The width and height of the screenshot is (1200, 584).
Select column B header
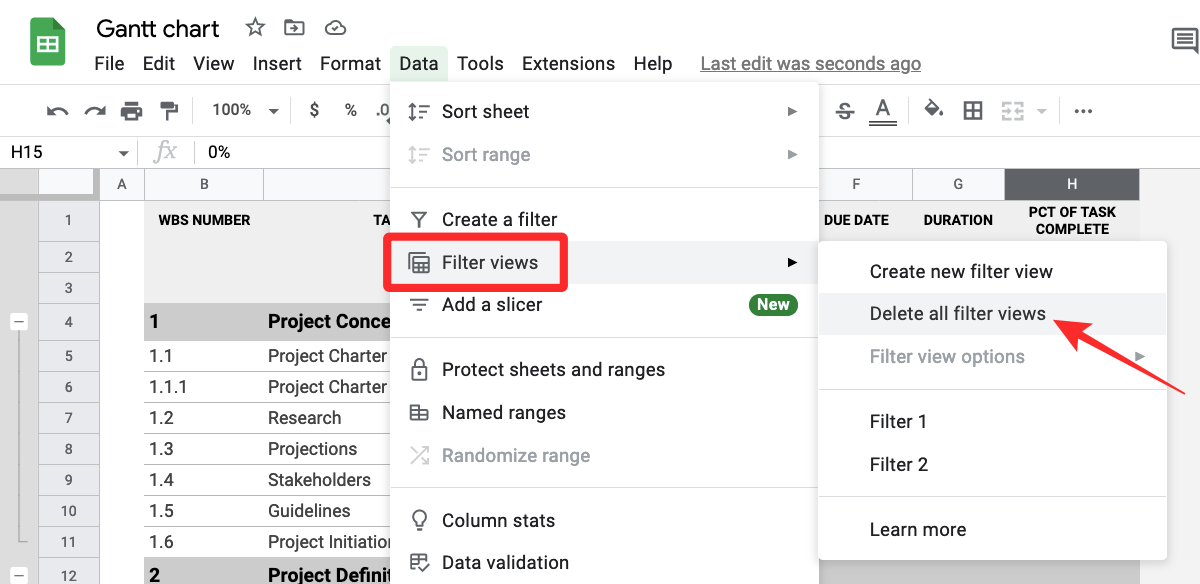click(204, 184)
